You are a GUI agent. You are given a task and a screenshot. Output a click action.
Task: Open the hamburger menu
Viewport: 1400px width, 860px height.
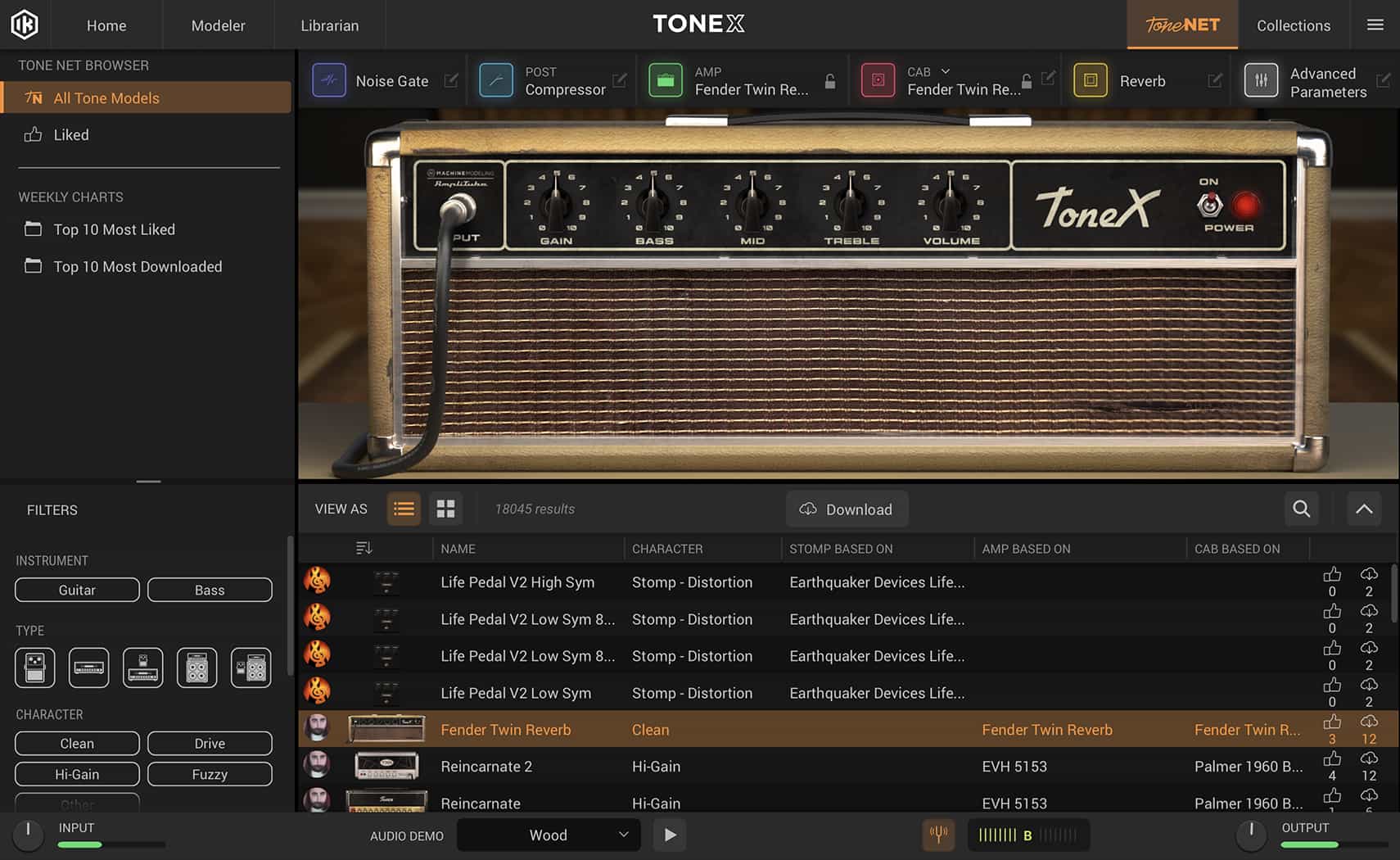coord(1375,25)
